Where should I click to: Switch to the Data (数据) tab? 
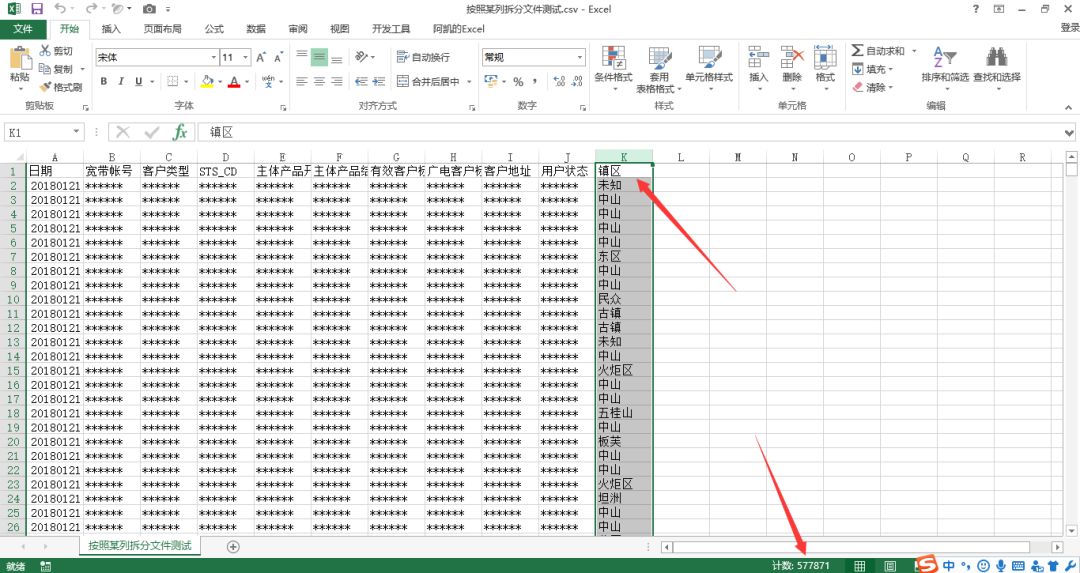point(256,29)
